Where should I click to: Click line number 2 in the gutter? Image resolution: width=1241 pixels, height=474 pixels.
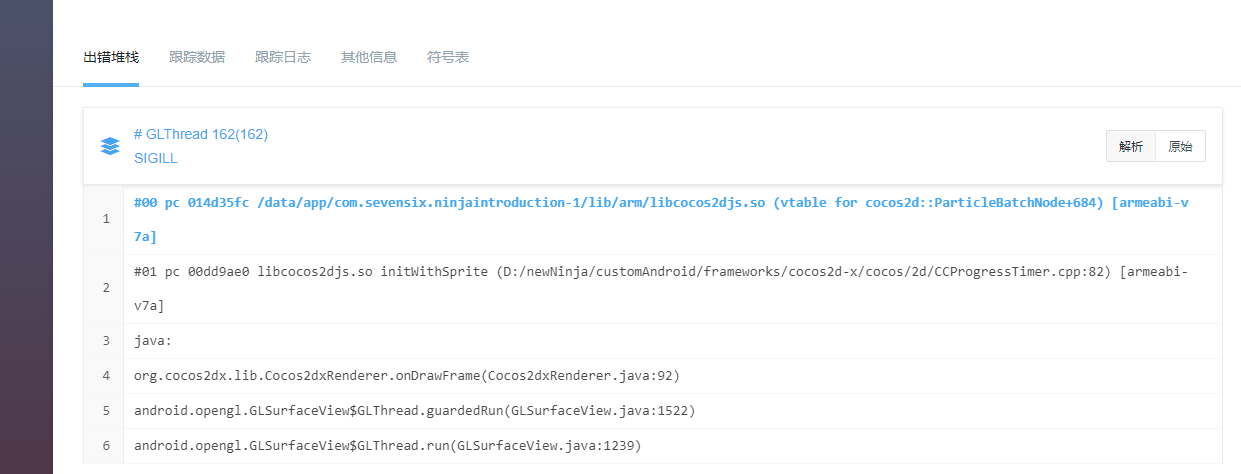tap(106, 288)
